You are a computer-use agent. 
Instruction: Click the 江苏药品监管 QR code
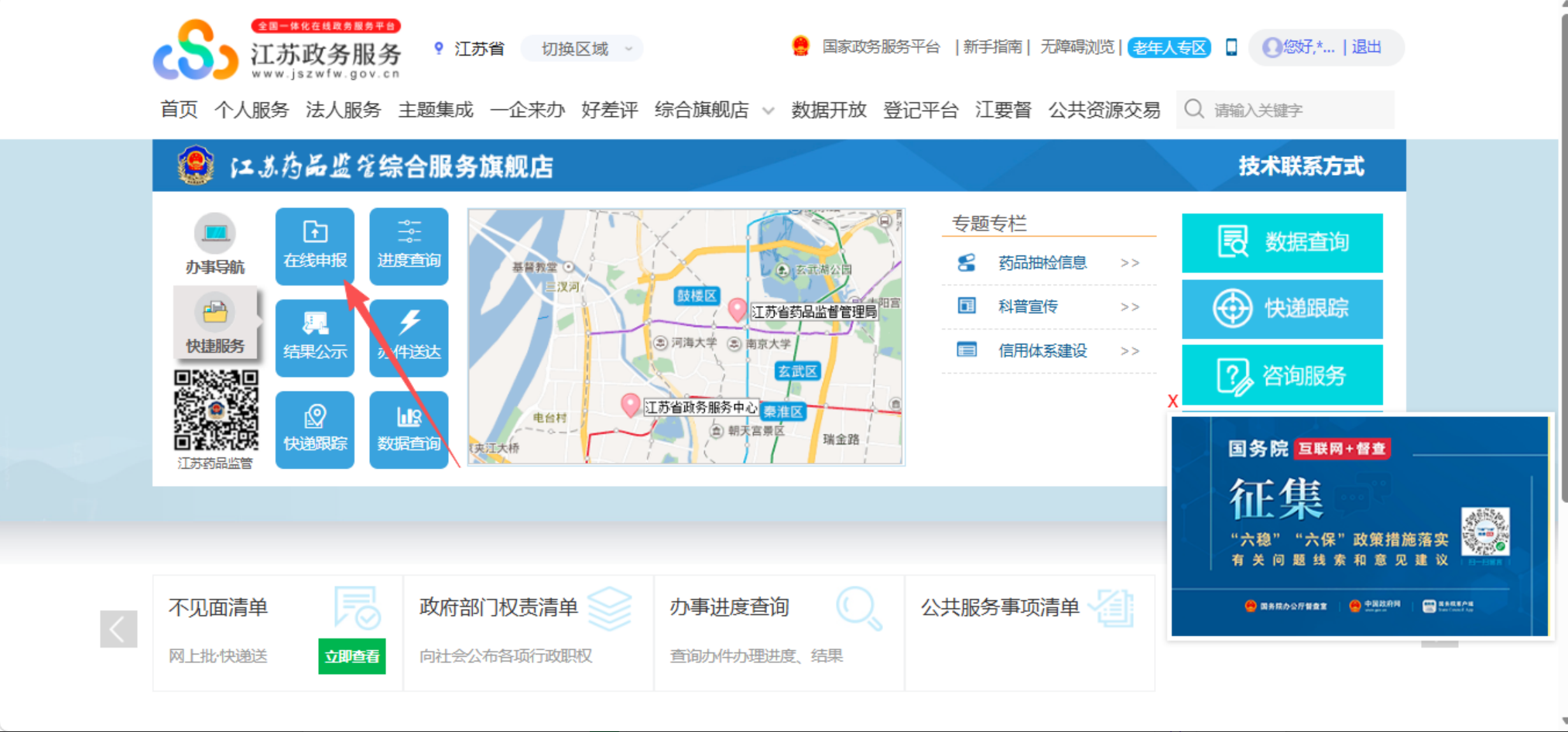[x=216, y=410]
